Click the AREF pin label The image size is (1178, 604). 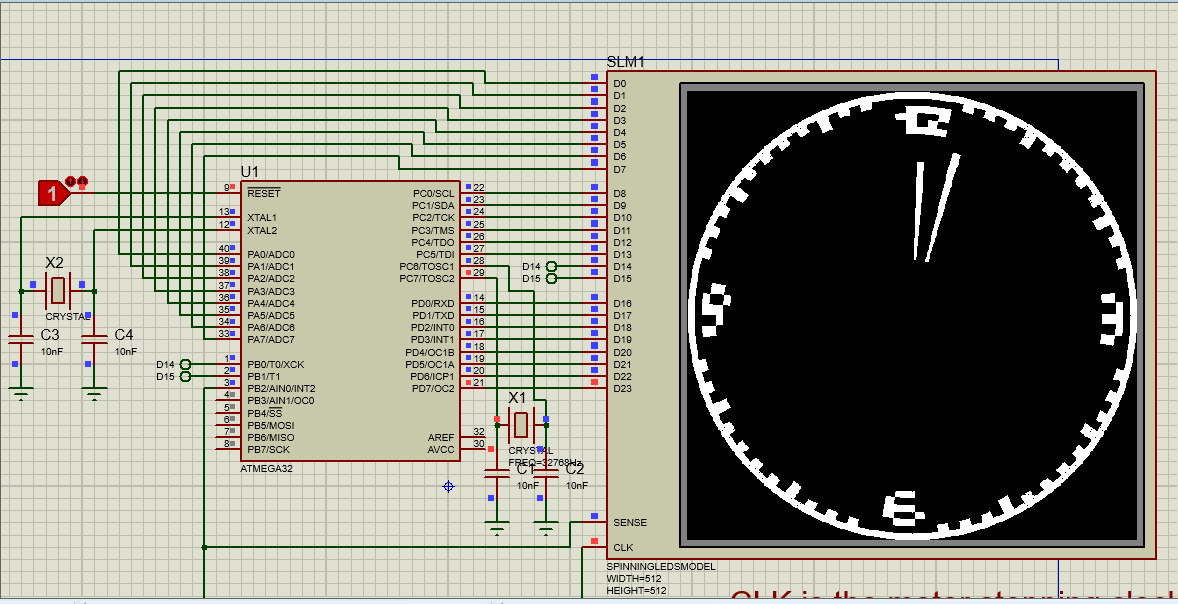click(441, 437)
